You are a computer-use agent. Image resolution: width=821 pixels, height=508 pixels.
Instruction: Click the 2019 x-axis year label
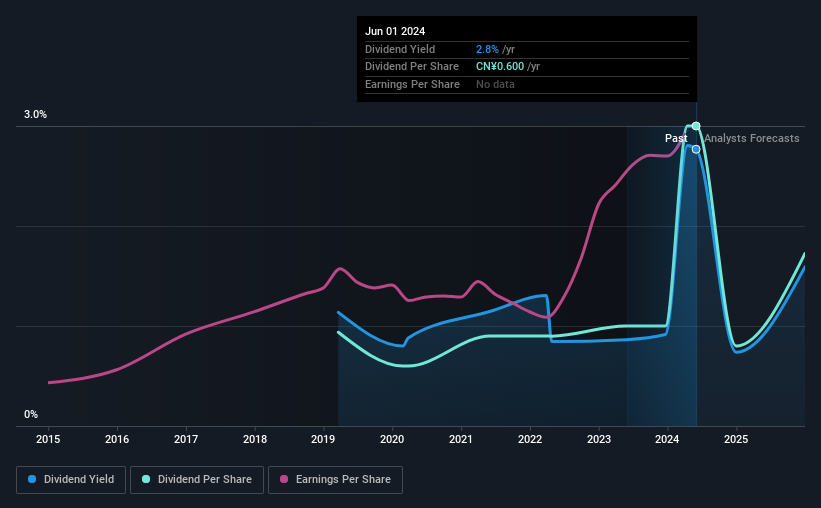point(323,439)
